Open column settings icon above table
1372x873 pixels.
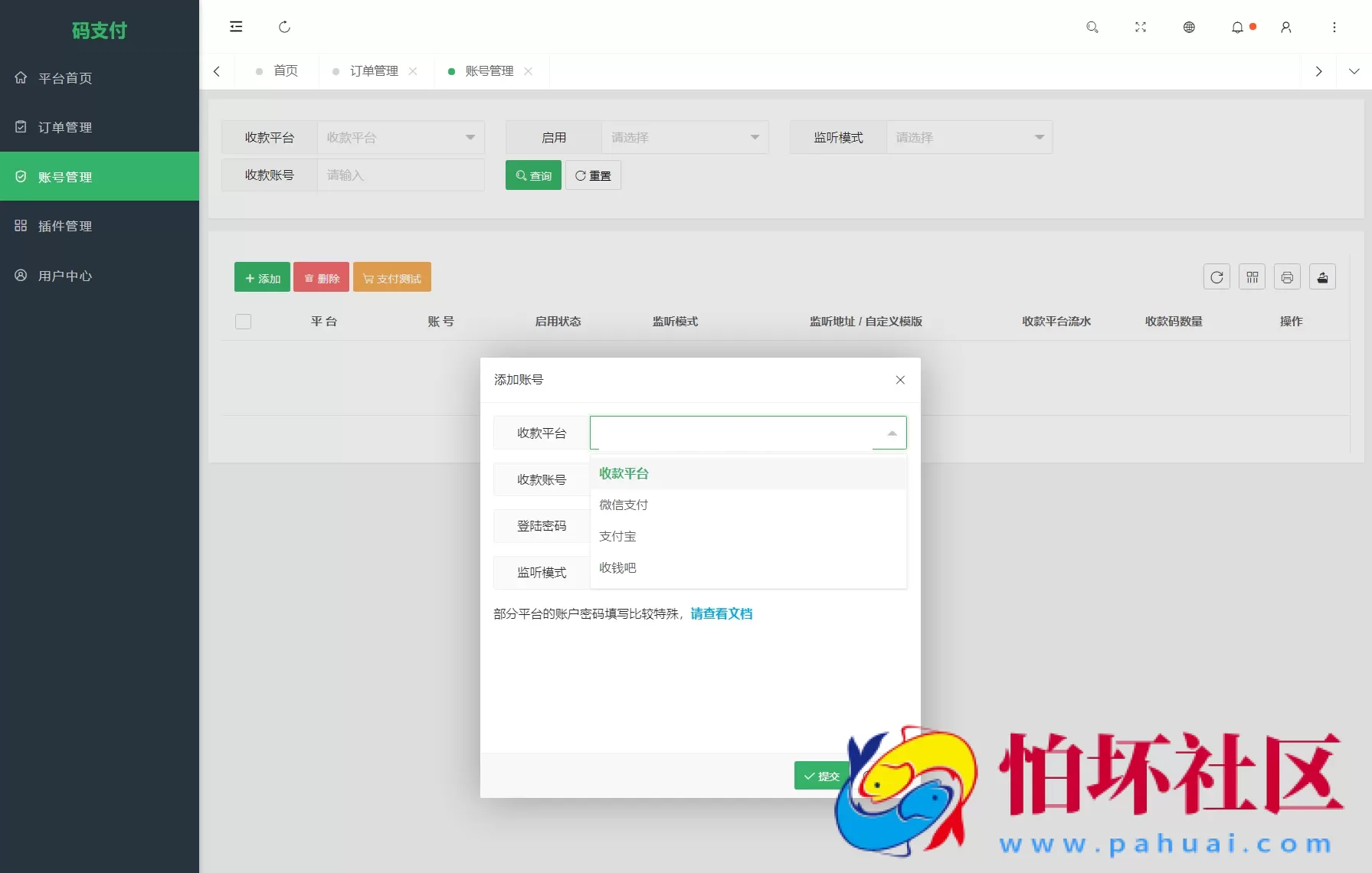1252,276
